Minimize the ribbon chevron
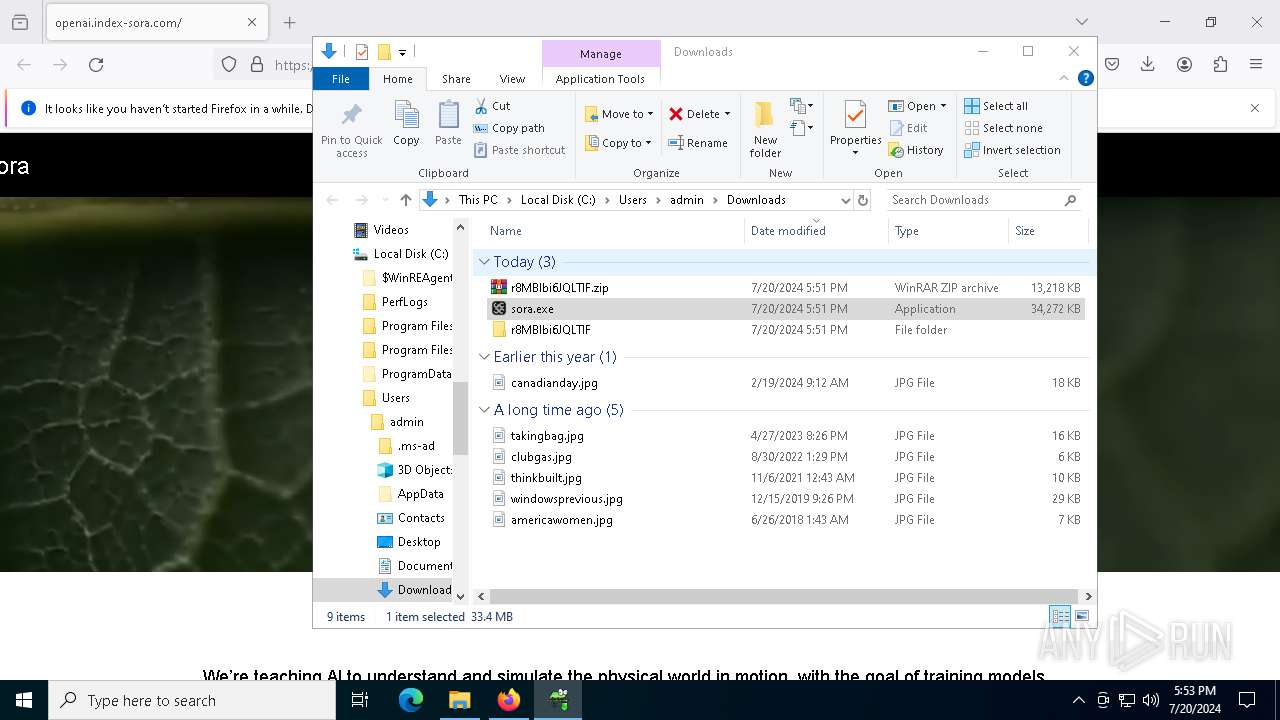 pyautogui.click(x=1064, y=78)
